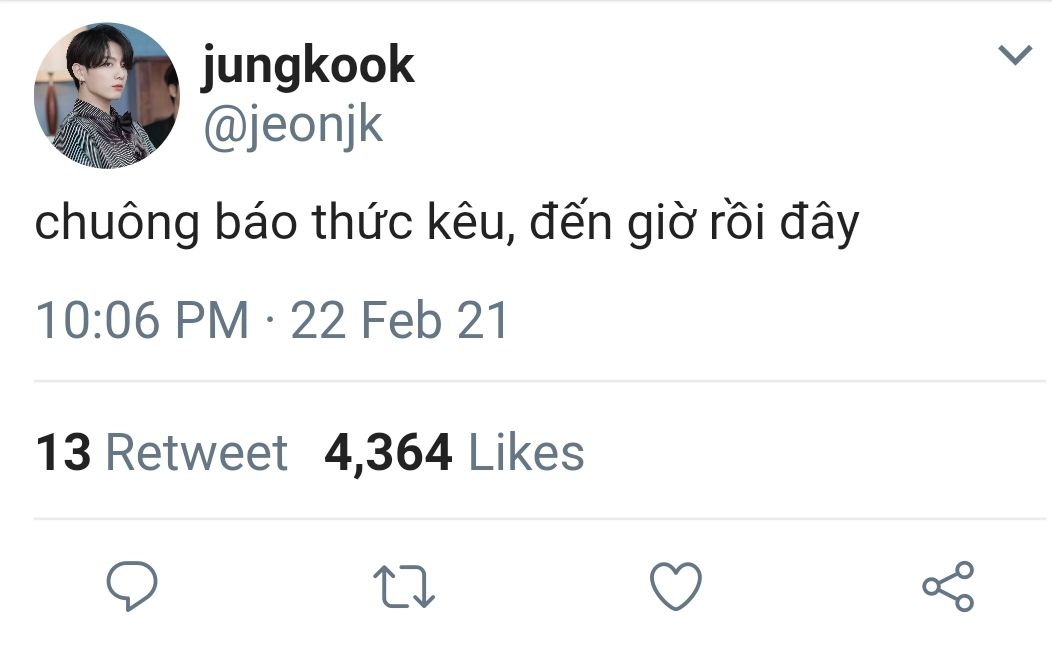Viewport: 1052px width, 650px height.
Task: Retweet the post with the arrows icon
Action: point(404,587)
